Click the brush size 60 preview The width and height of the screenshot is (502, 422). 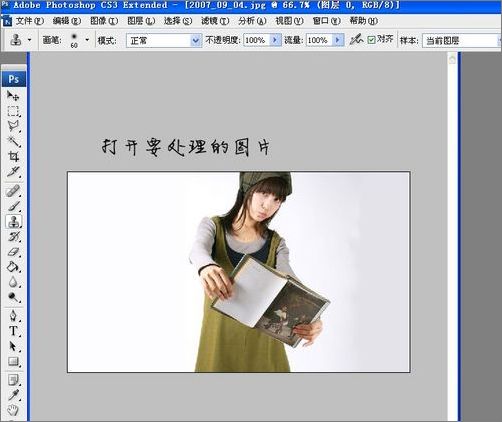(x=74, y=40)
